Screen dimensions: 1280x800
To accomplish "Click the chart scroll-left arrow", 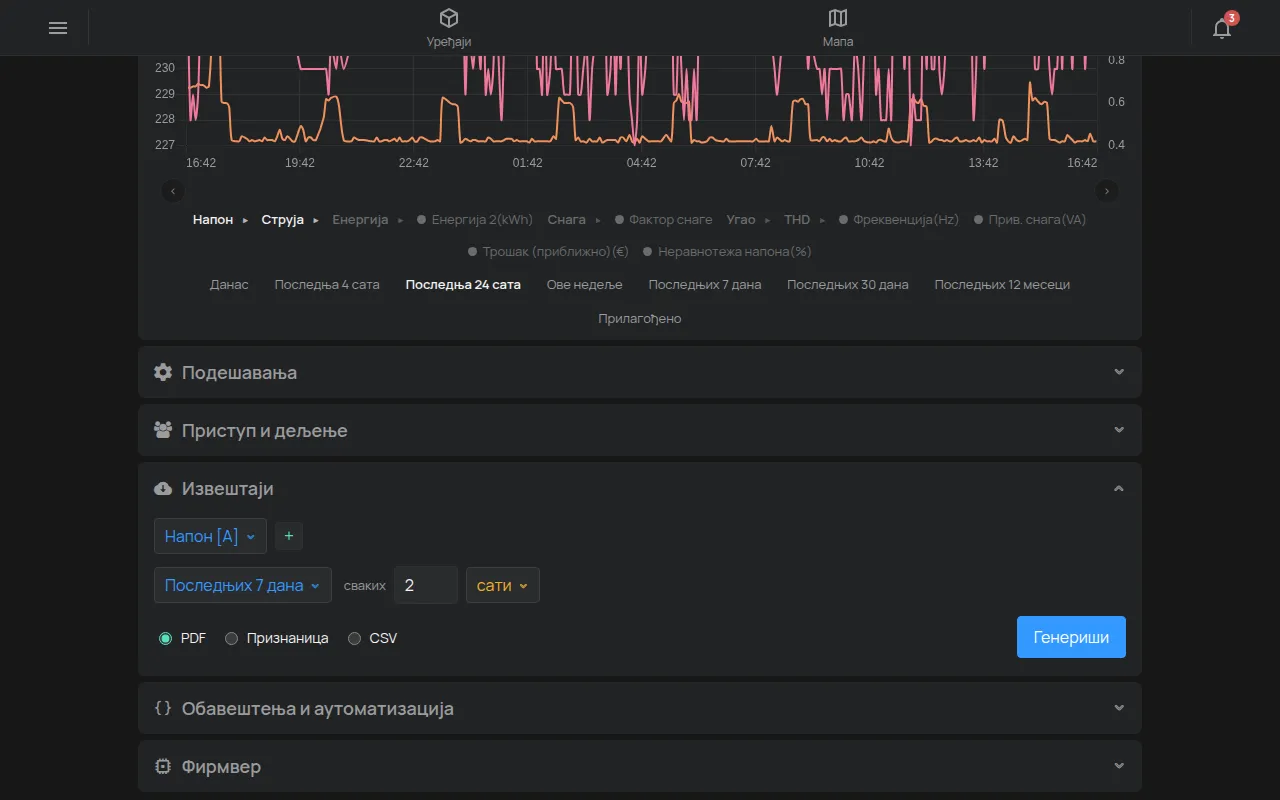I will click(173, 191).
